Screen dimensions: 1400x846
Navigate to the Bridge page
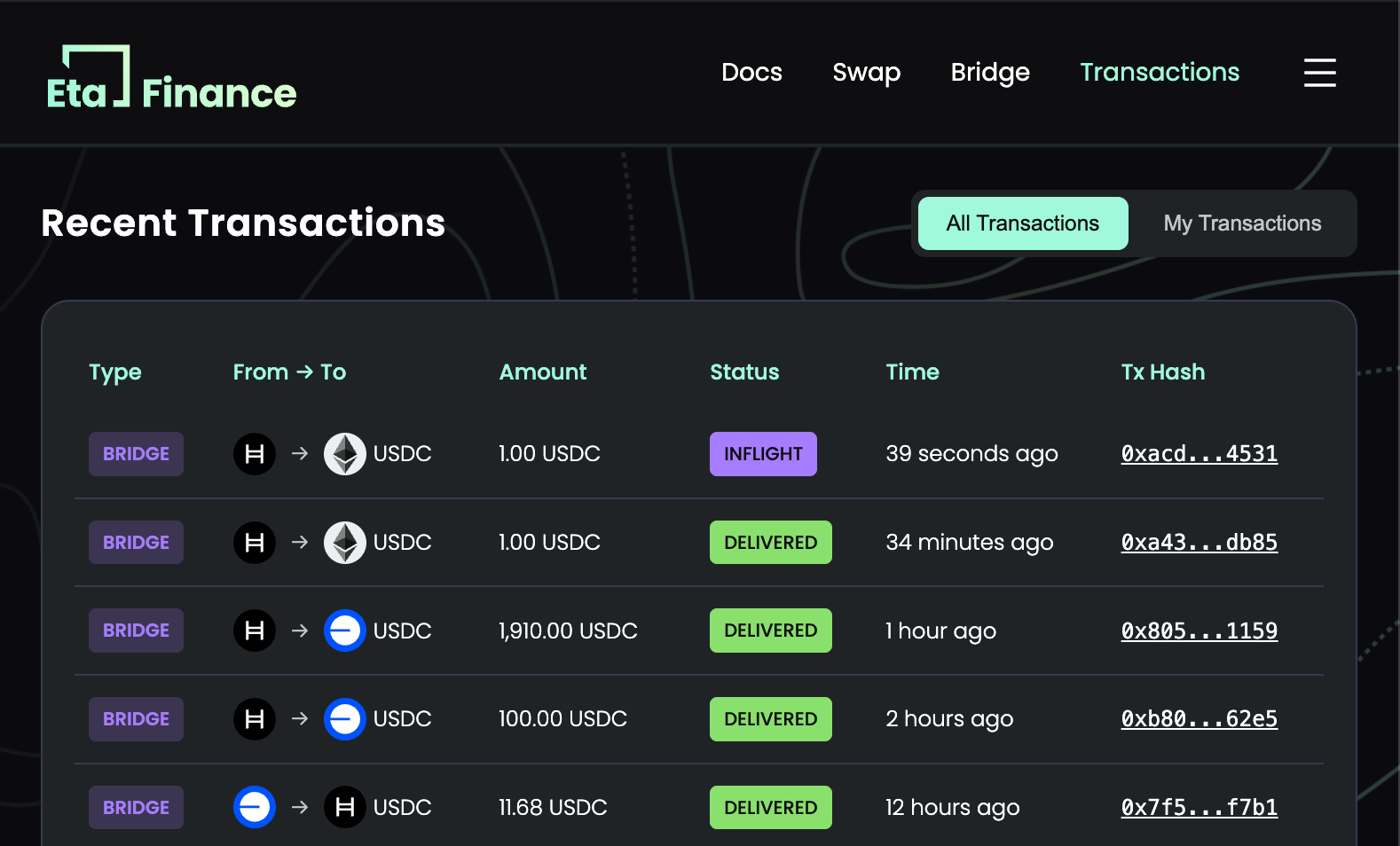click(990, 73)
